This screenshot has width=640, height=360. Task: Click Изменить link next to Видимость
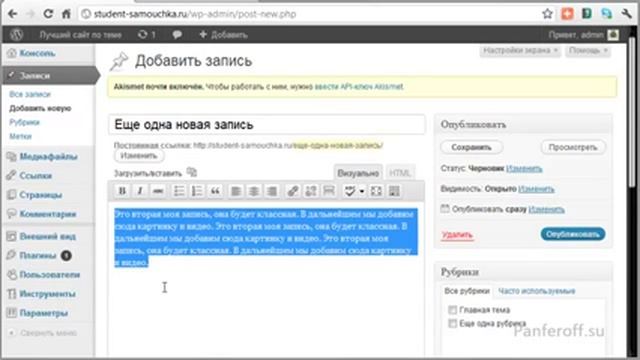click(x=536, y=189)
